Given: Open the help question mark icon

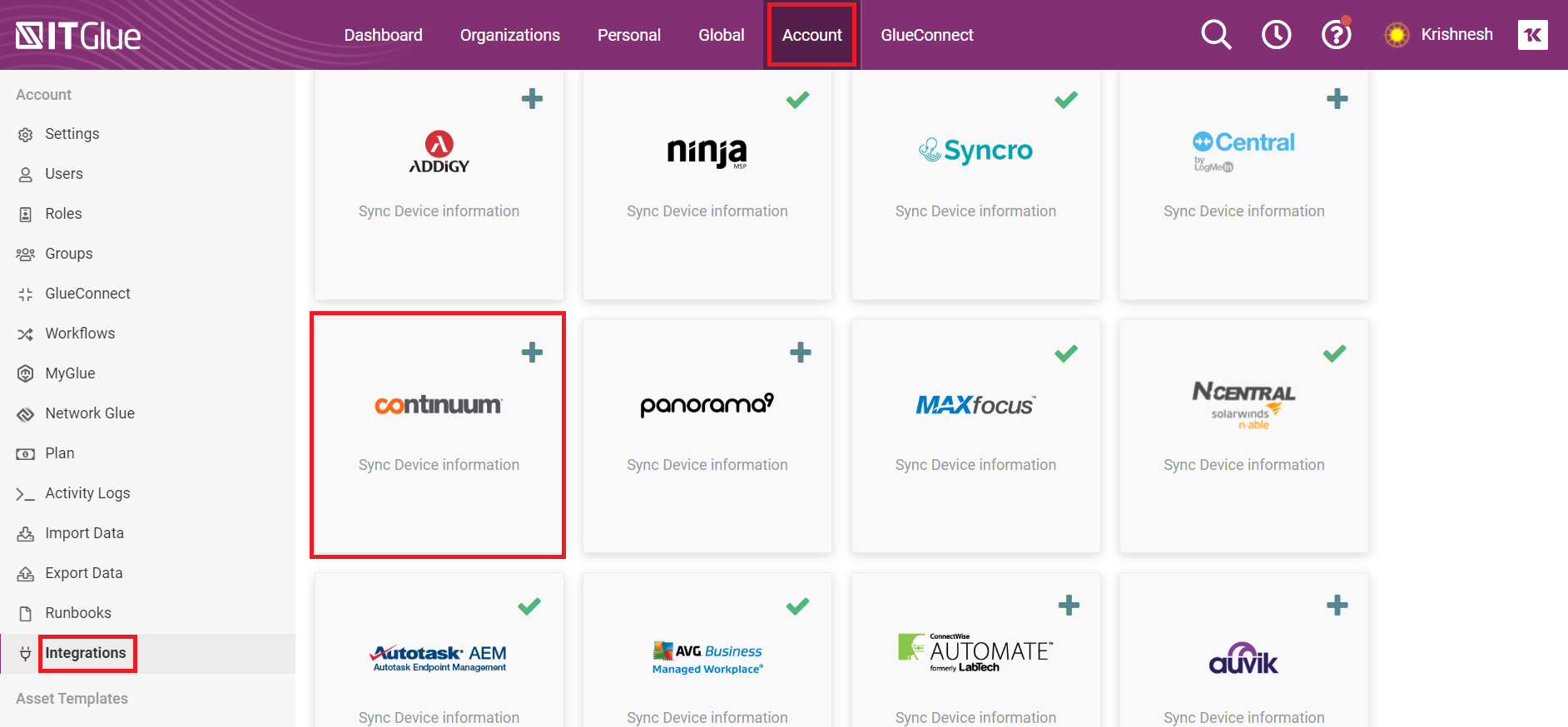Looking at the screenshot, I should (1336, 35).
